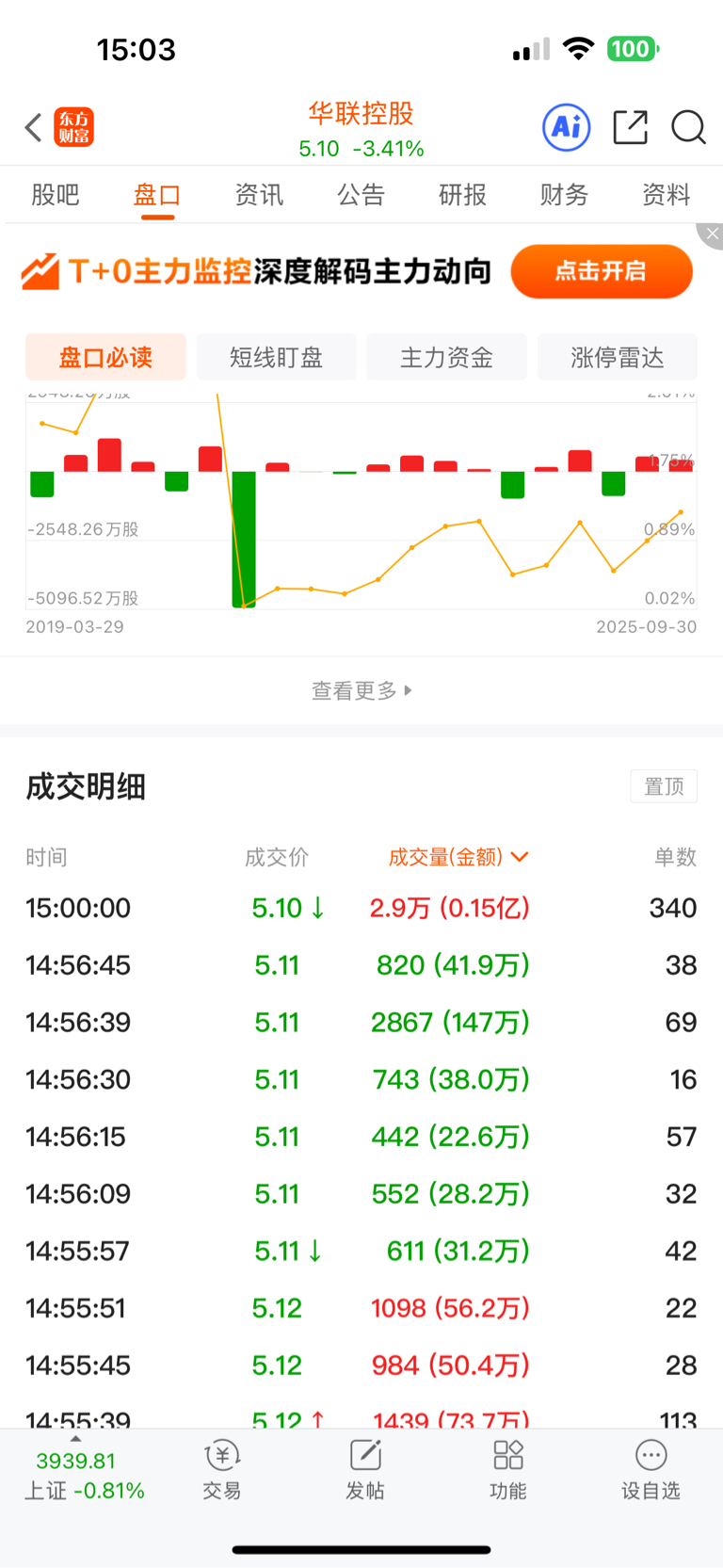Open the 东方财富 logo icon
Viewport: 723px width, 1568px height.
click(x=73, y=127)
